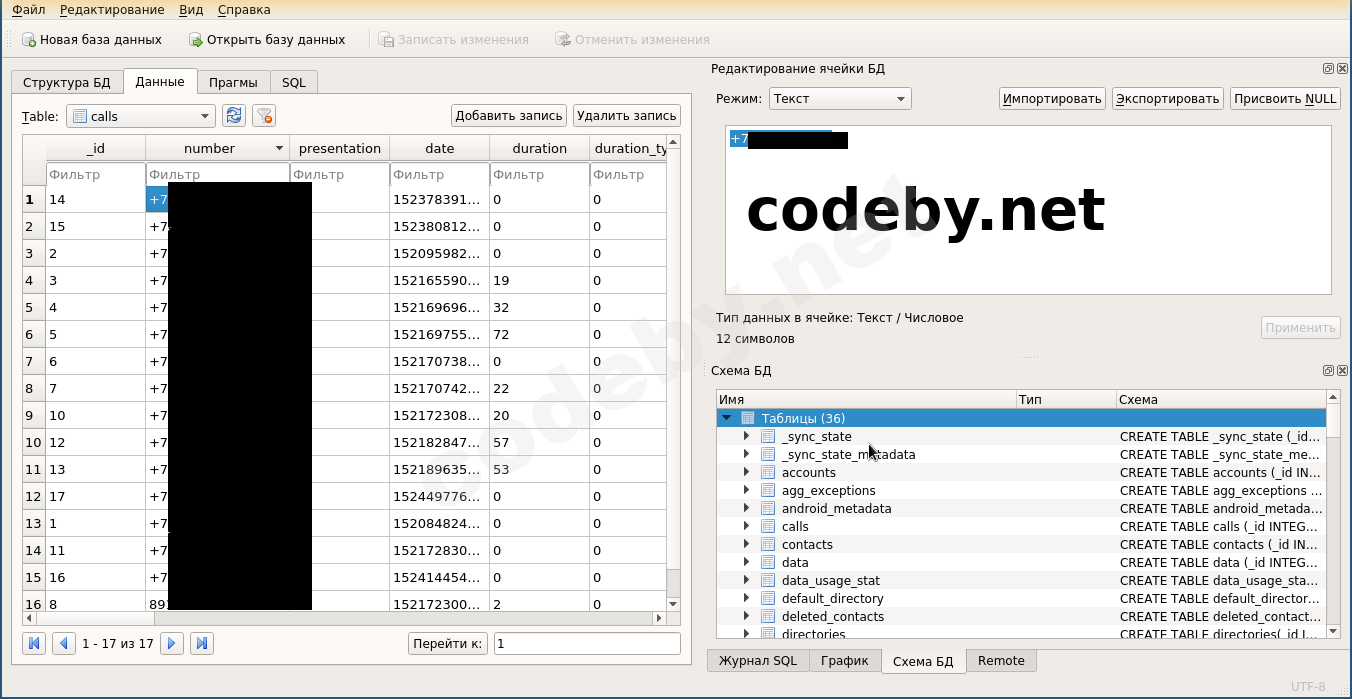
Task: Go to first page of records
Action: [x=34, y=643]
